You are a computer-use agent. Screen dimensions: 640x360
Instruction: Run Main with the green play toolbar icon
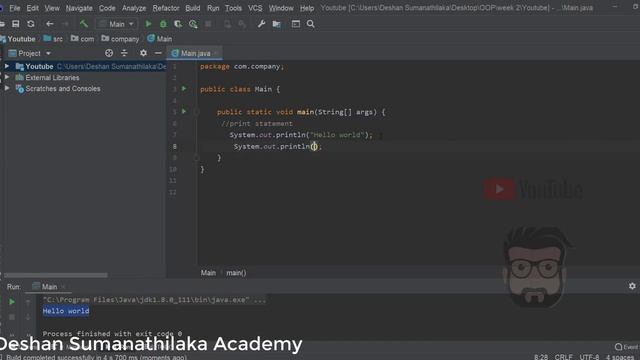point(149,24)
